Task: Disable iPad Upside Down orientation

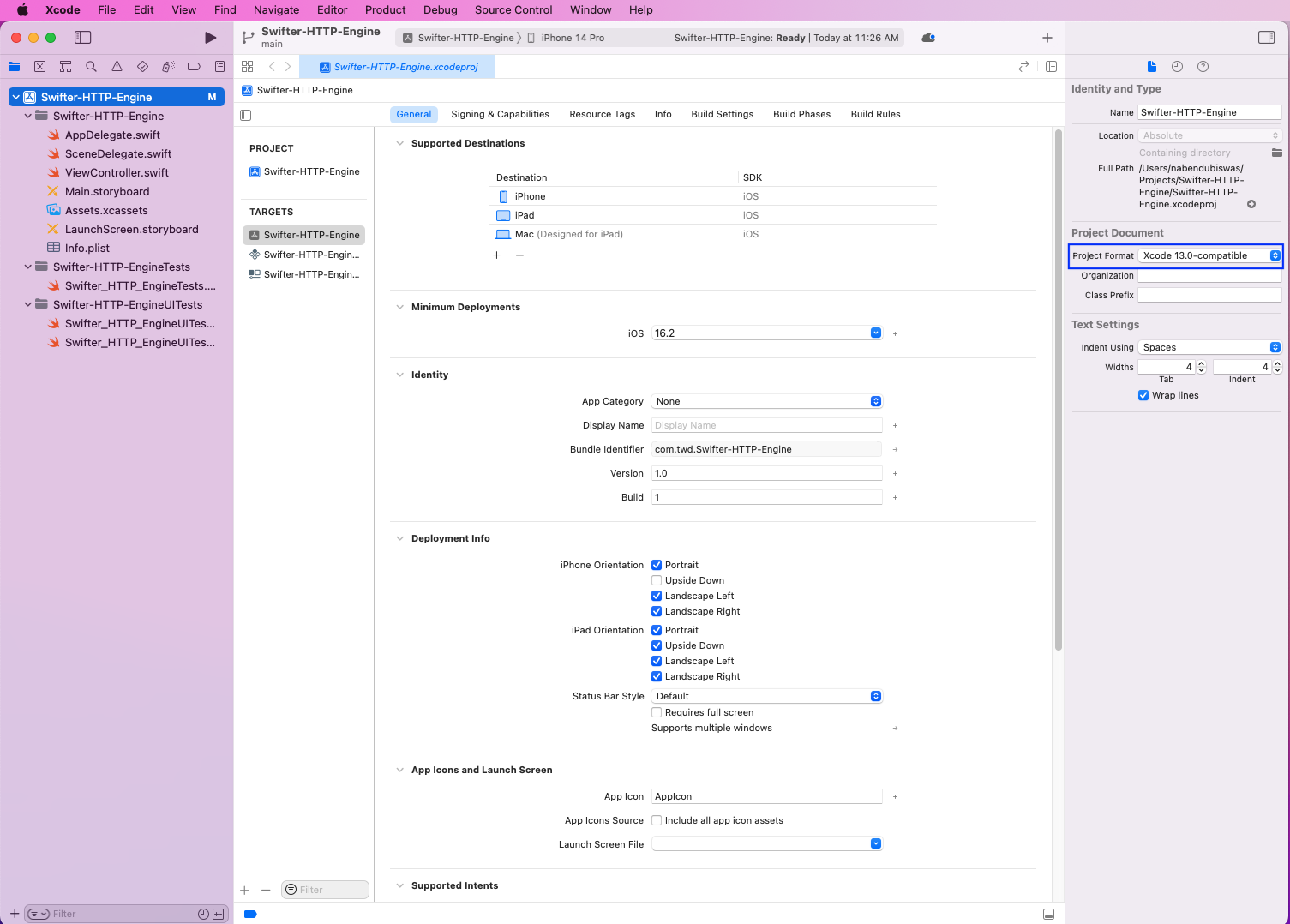Action: (x=657, y=645)
